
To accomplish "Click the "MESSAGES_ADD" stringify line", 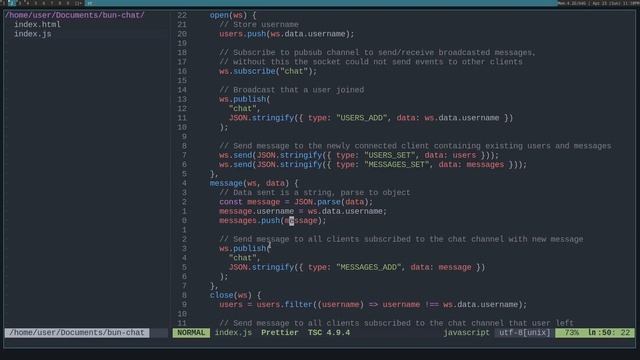I will coord(357,267).
